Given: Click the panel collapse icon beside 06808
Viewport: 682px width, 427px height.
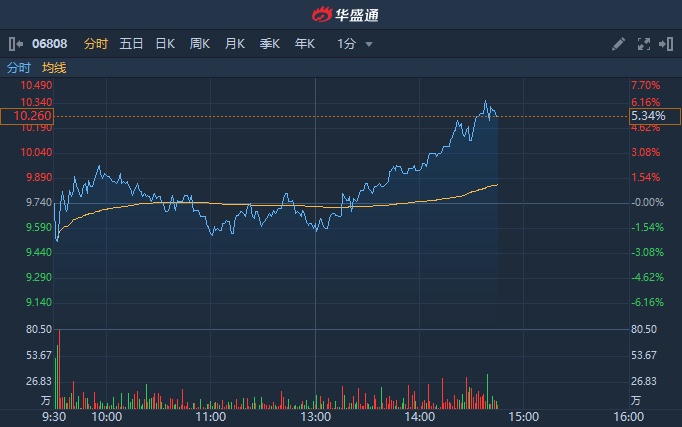Looking at the screenshot, I should click(x=13, y=44).
